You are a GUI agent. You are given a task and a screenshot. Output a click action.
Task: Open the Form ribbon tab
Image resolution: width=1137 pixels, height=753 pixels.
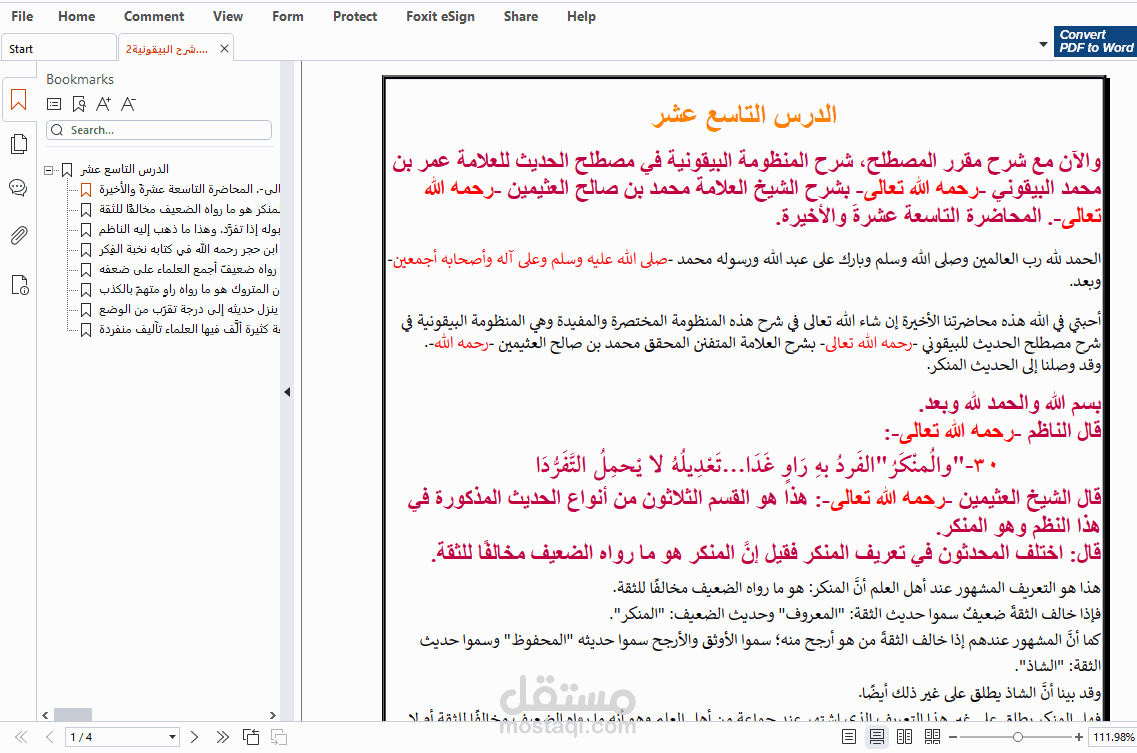[x=288, y=16]
